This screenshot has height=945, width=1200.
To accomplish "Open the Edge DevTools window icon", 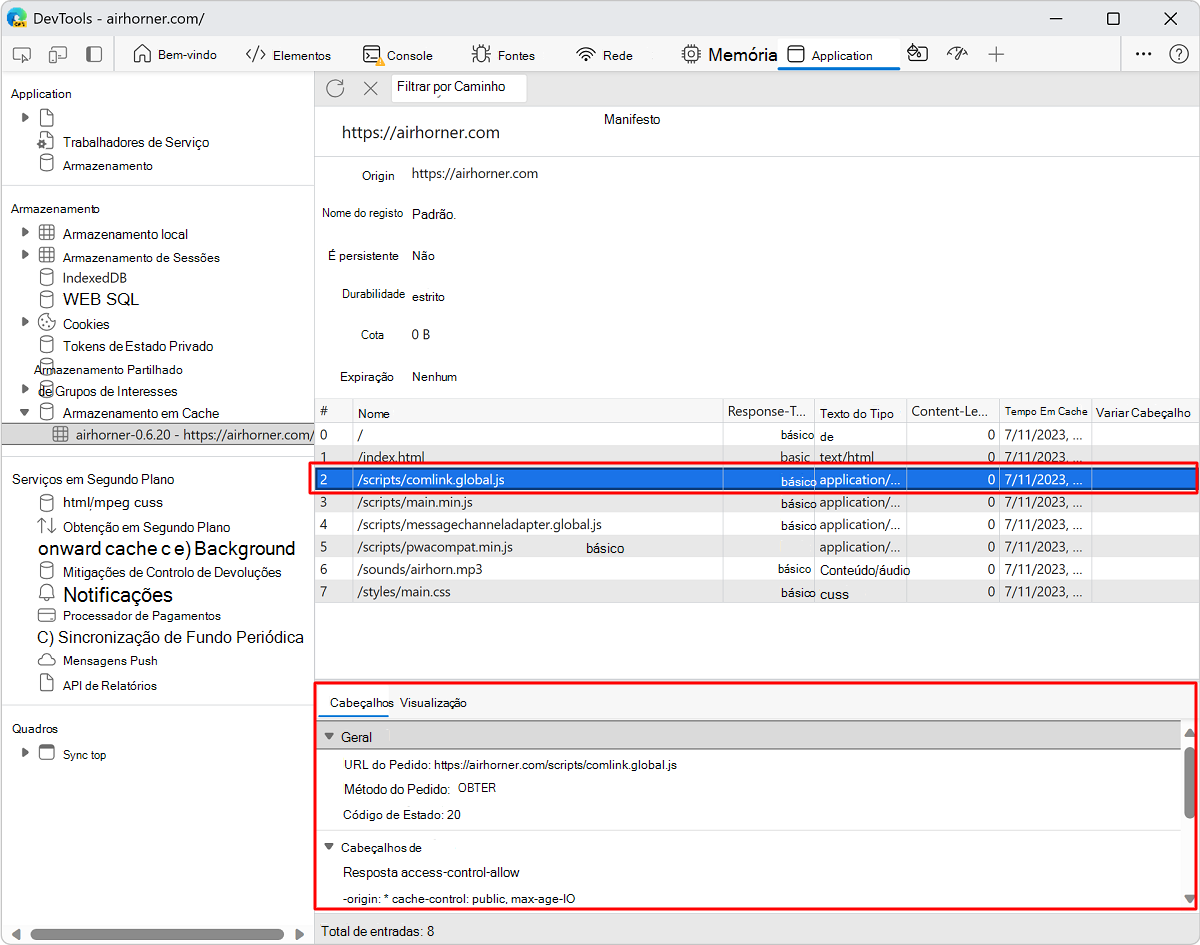I will 17,18.
